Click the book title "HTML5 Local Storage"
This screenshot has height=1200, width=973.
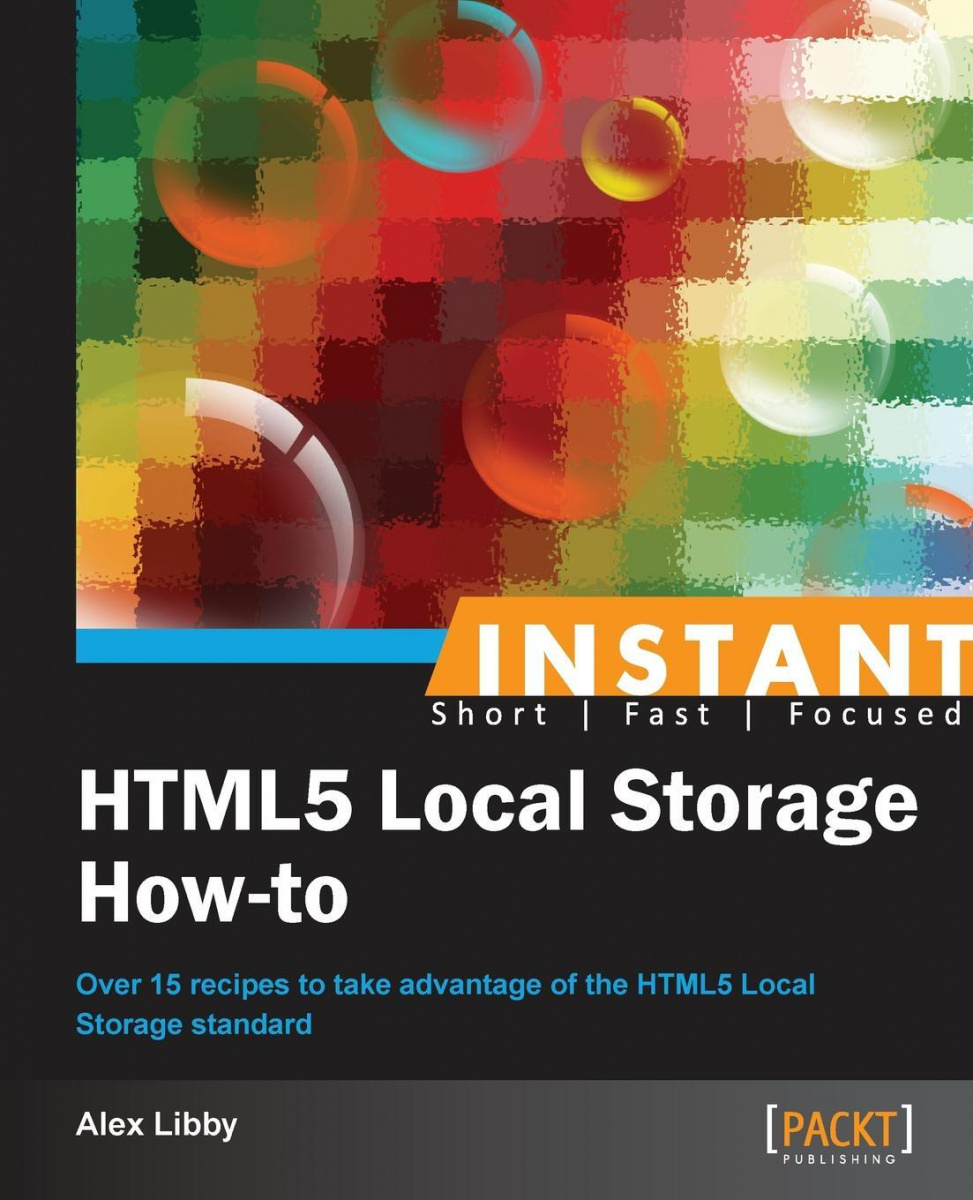coord(497,806)
